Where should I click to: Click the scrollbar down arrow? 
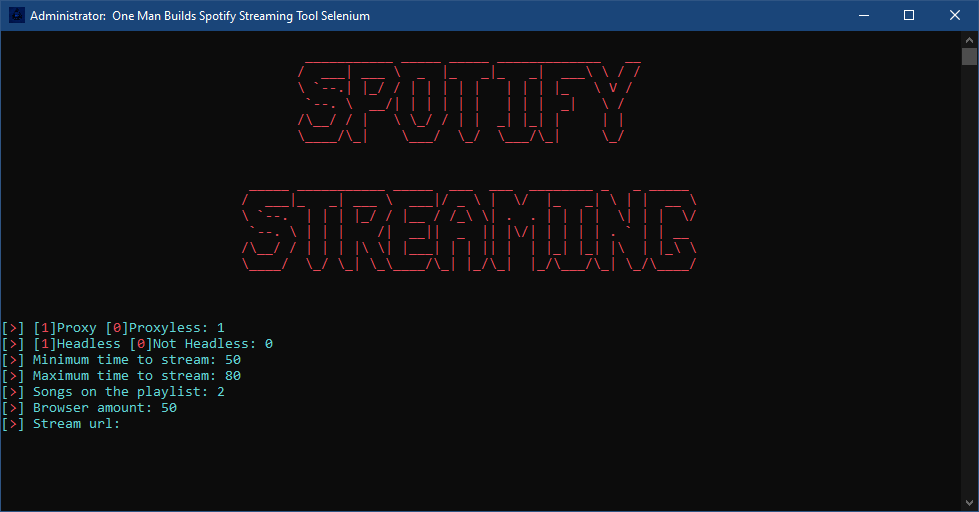point(969,503)
